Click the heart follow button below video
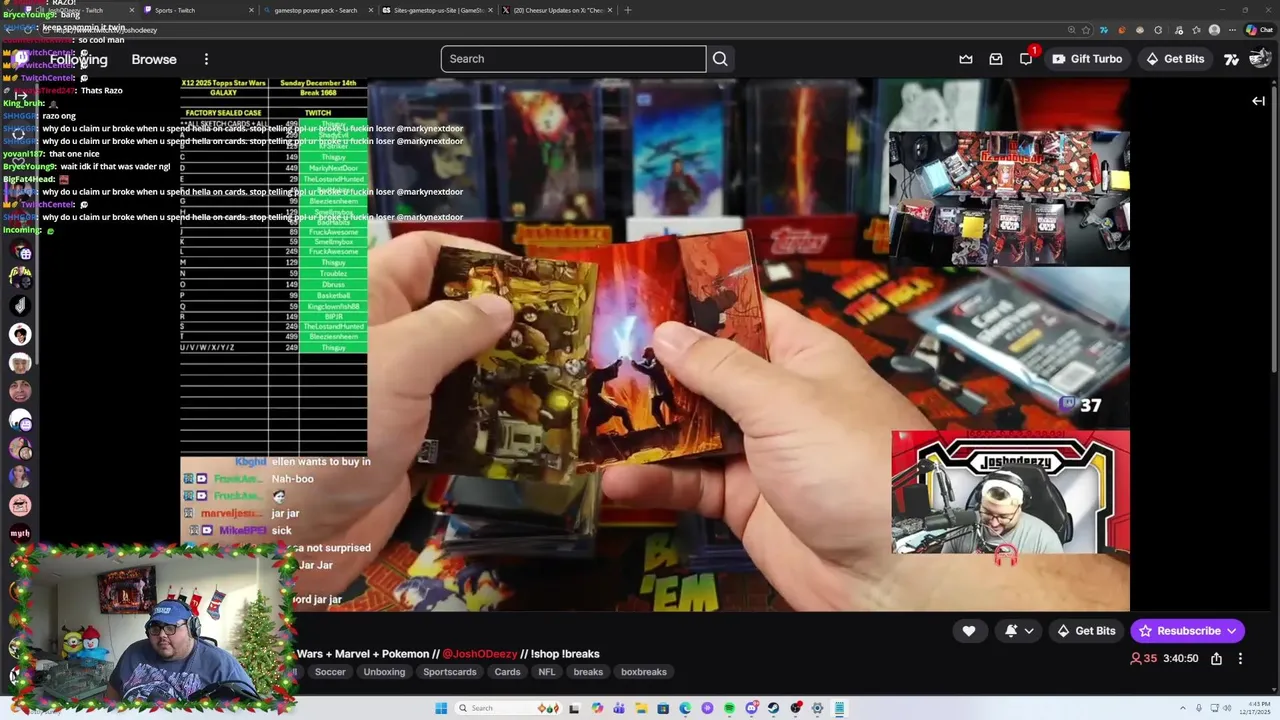Screen dimensions: 1280x720 968,631
